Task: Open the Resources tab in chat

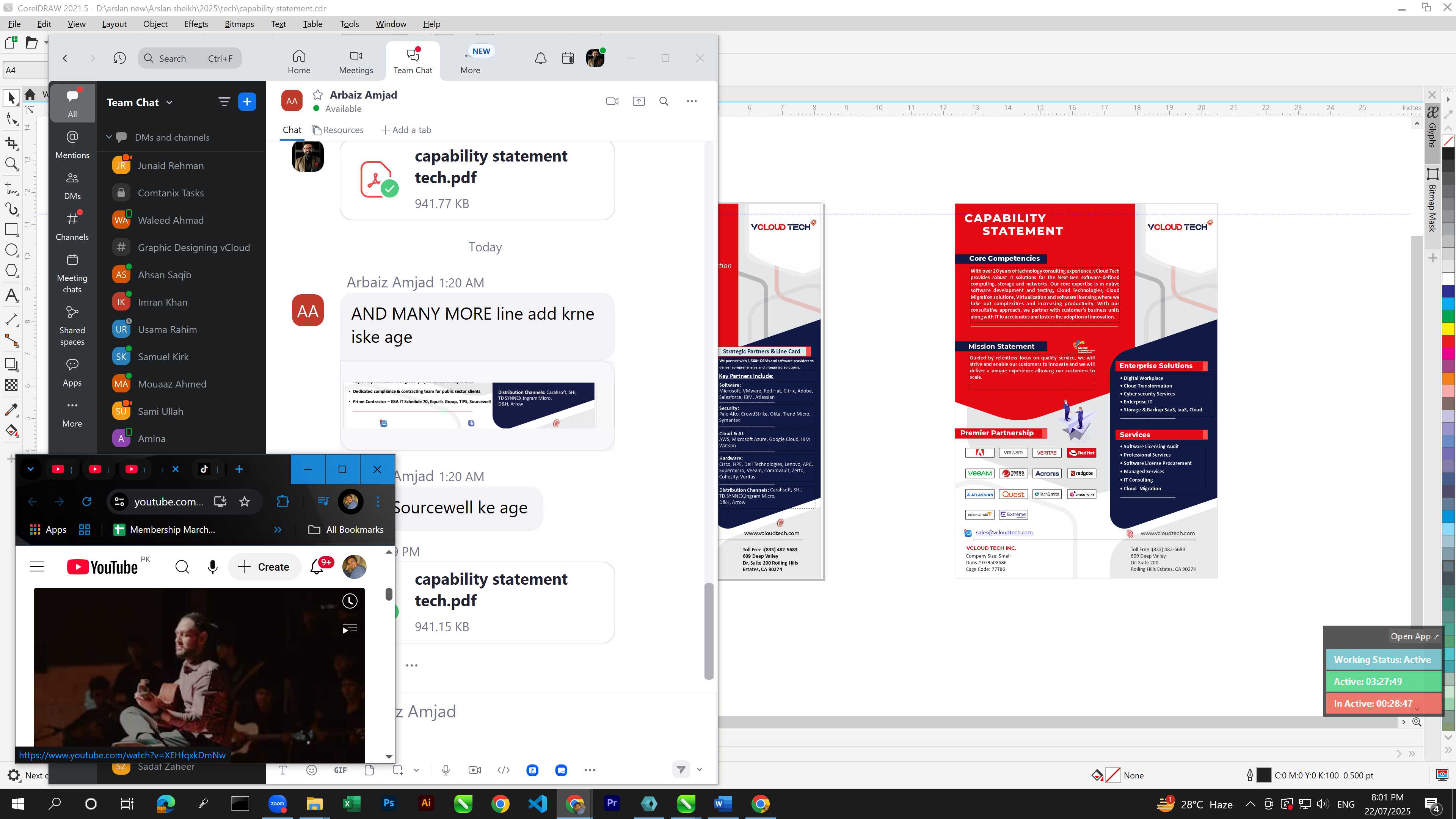Action: point(337,130)
